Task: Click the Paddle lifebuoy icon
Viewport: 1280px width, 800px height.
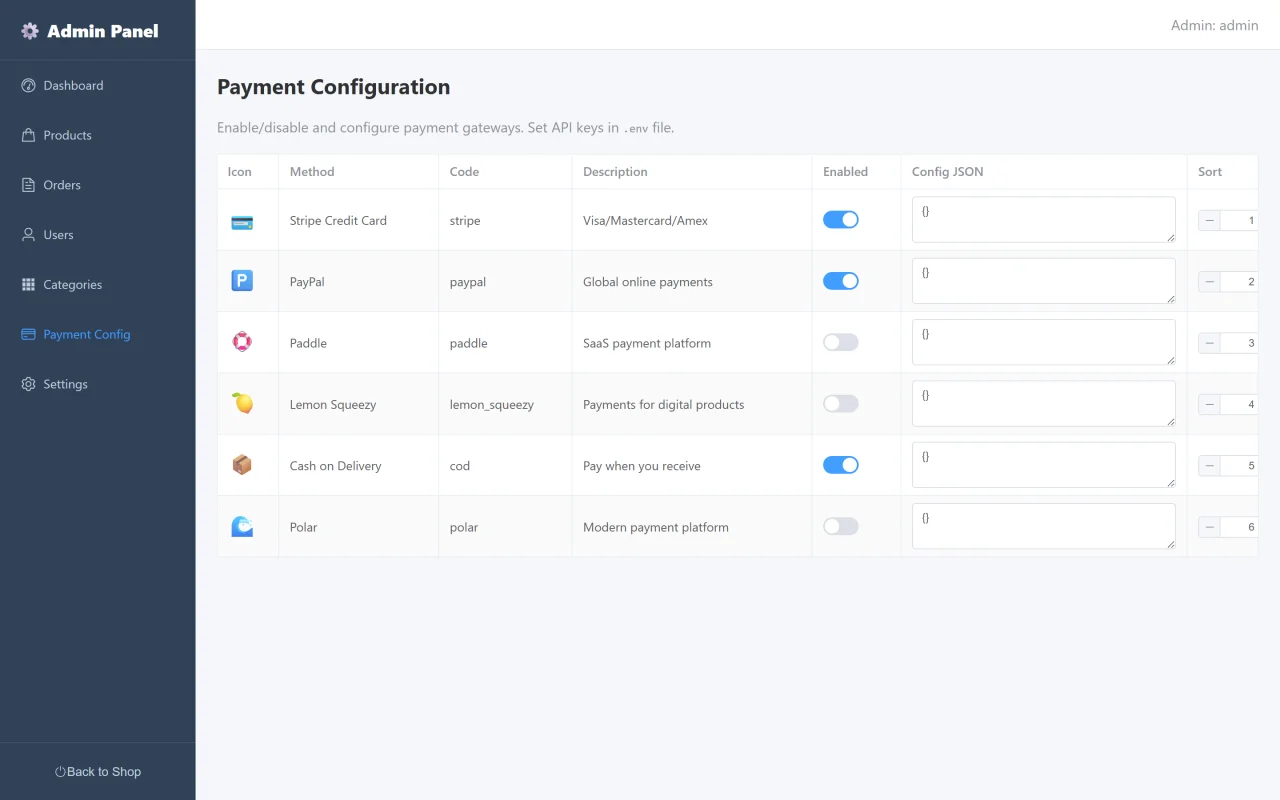Action: (242, 343)
